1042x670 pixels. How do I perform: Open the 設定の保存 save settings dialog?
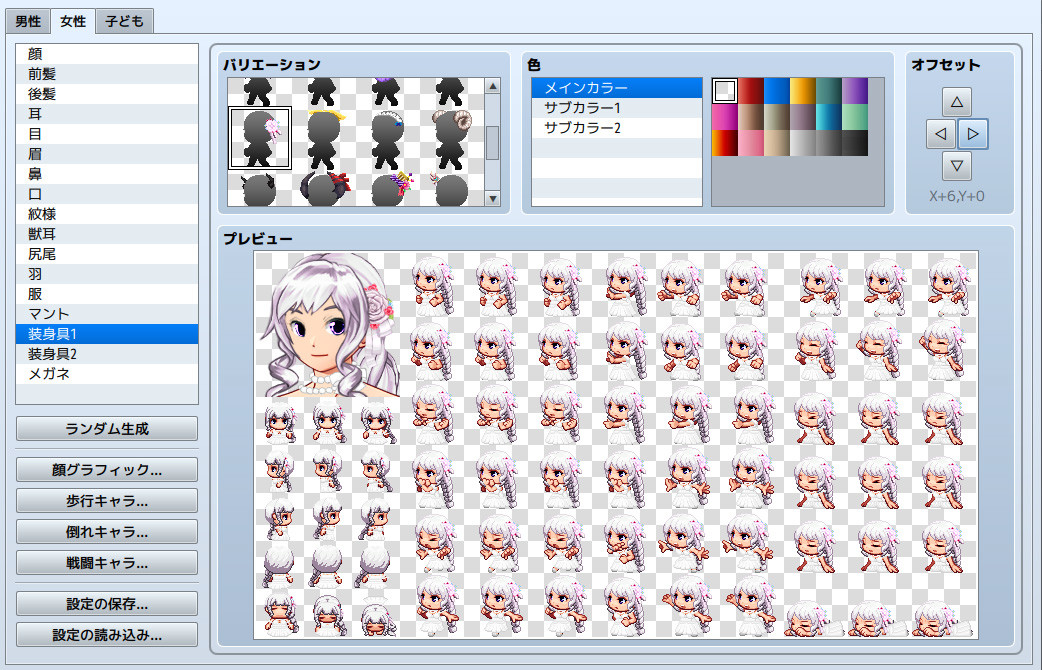pos(106,603)
